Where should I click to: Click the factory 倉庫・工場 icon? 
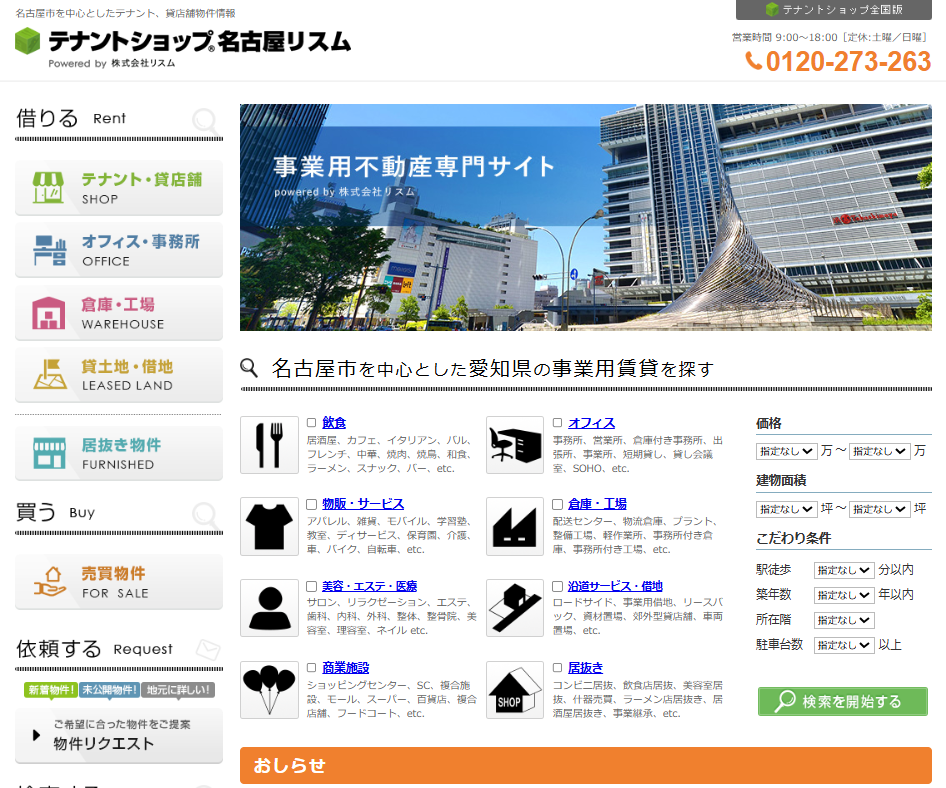tap(515, 526)
